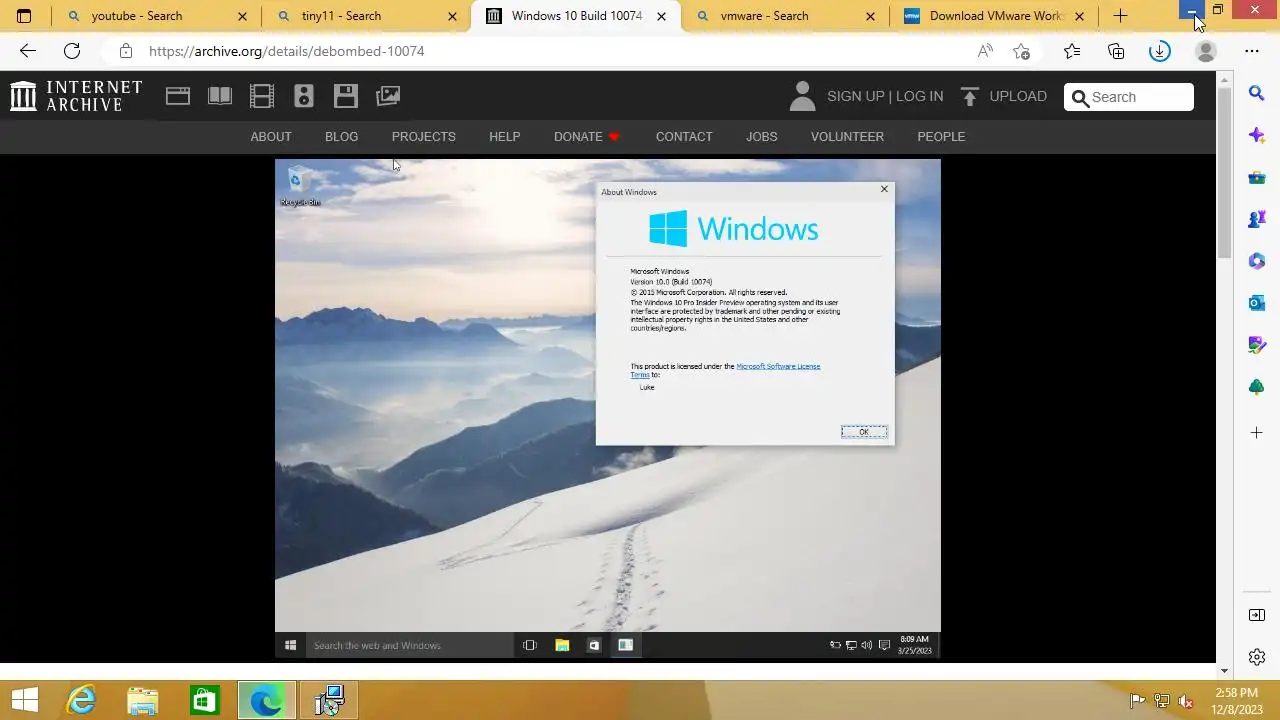Open Internet Explorer from the taskbar
The height and width of the screenshot is (720, 1280).
point(81,700)
